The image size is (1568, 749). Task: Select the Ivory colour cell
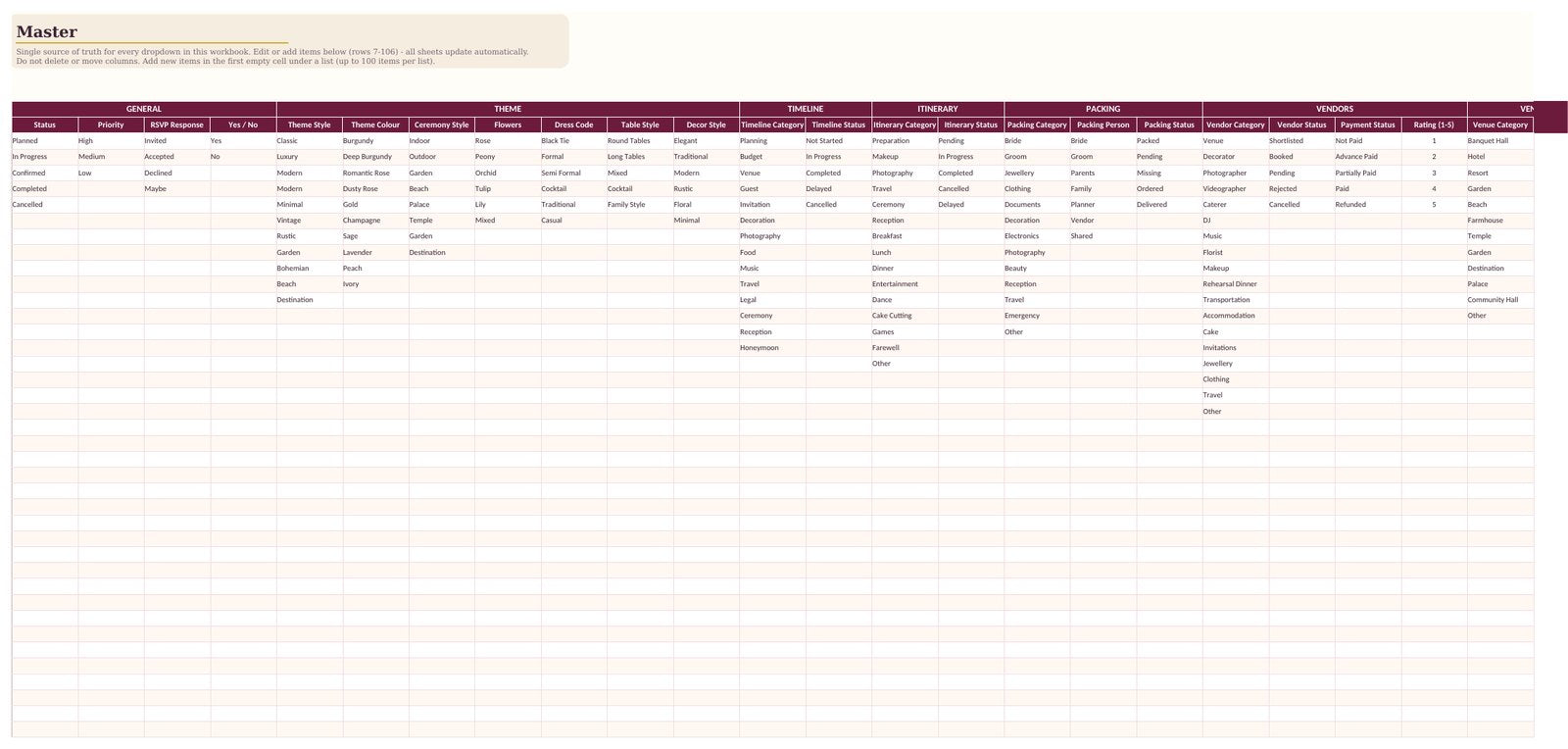pyautogui.click(x=375, y=284)
